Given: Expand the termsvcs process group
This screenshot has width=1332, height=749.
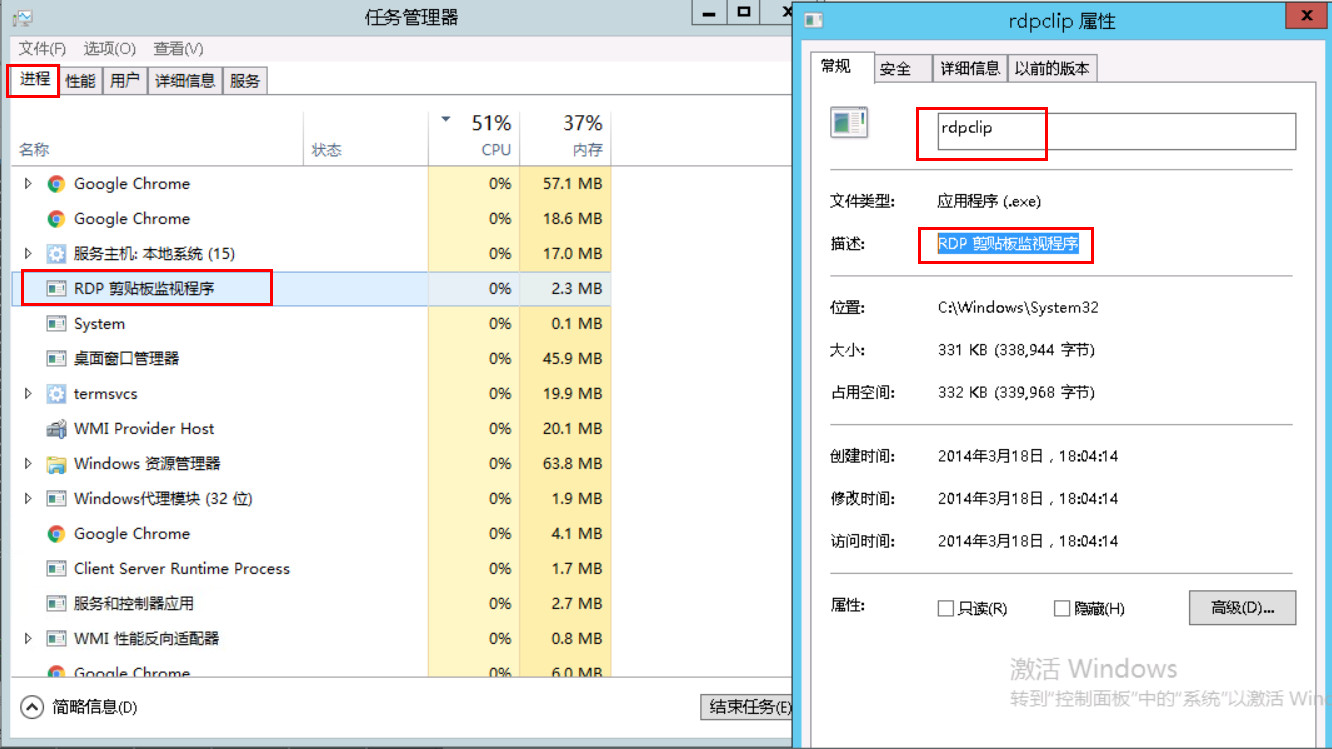Looking at the screenshot, I should click(28, 394).
